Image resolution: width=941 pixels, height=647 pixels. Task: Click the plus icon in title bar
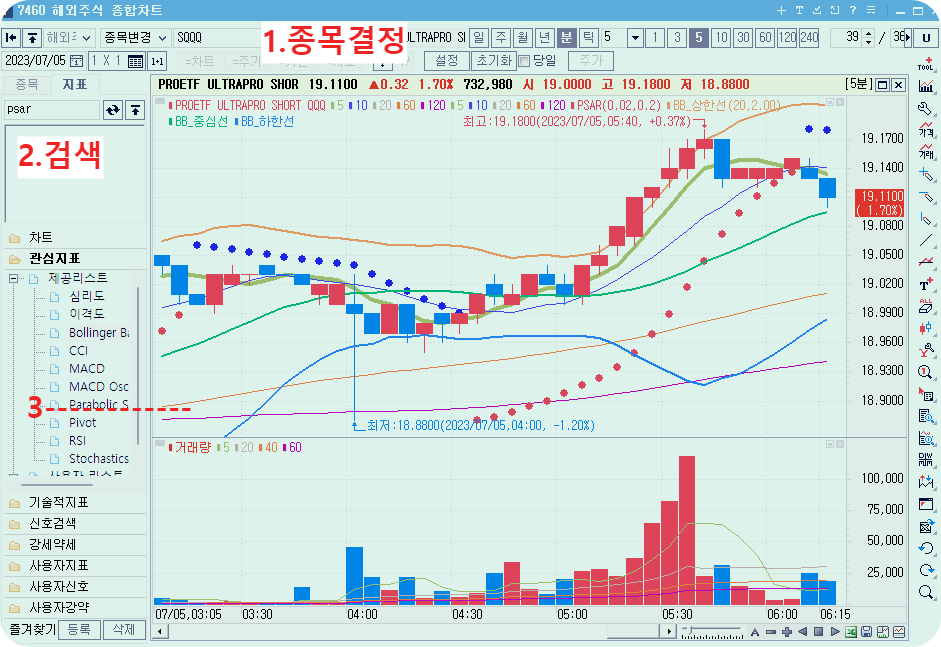tap(781, 10)
